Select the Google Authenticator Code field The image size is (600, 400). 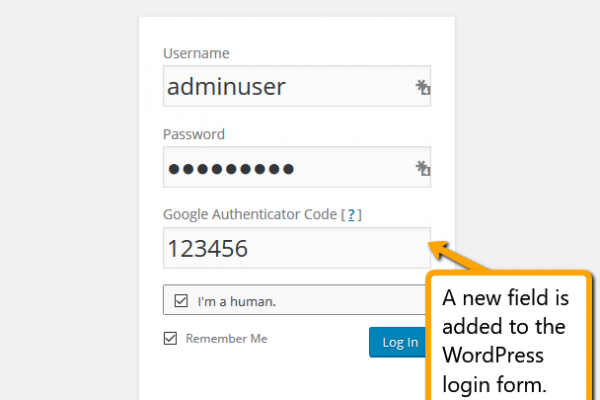click(x=295, y=248)
